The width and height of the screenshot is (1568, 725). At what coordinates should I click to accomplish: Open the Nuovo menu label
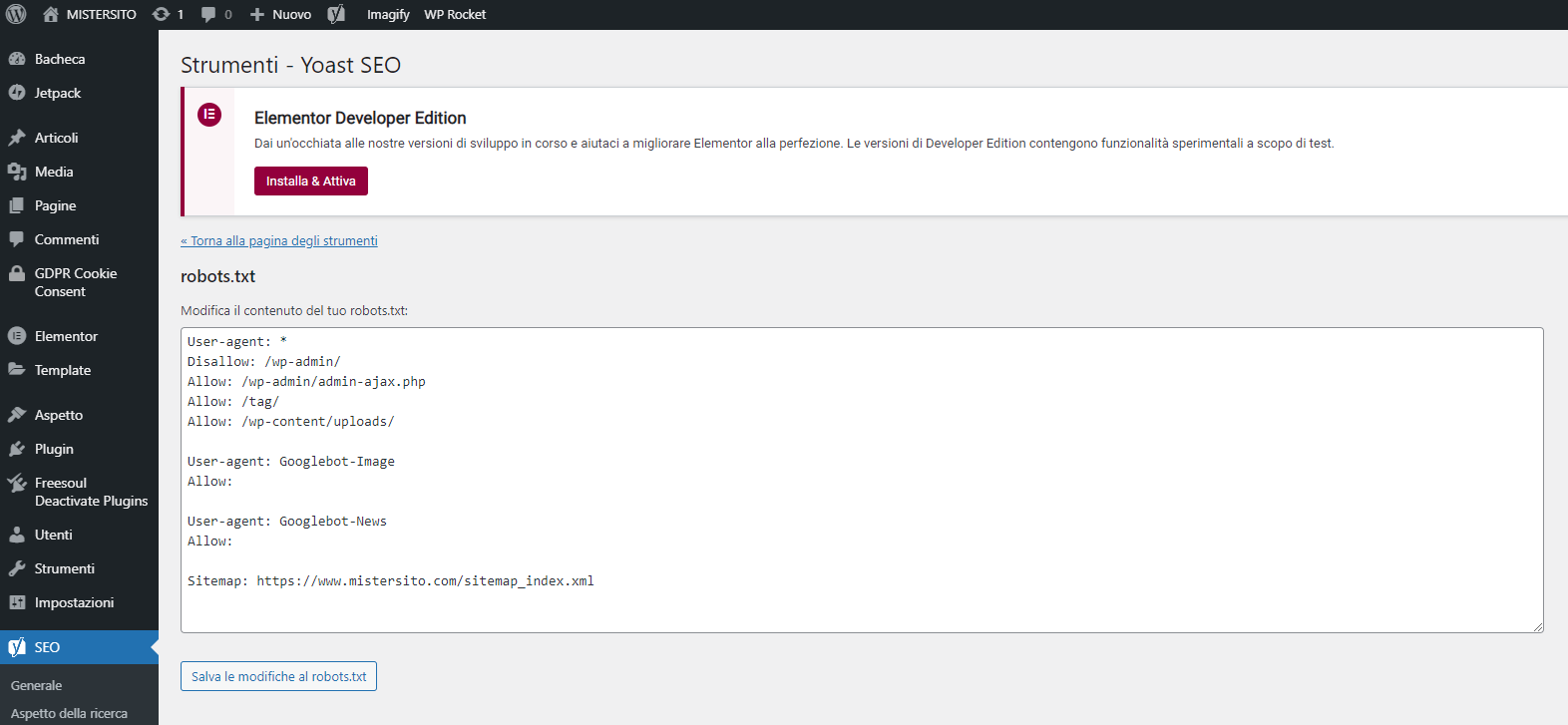[x=292, y=15]
